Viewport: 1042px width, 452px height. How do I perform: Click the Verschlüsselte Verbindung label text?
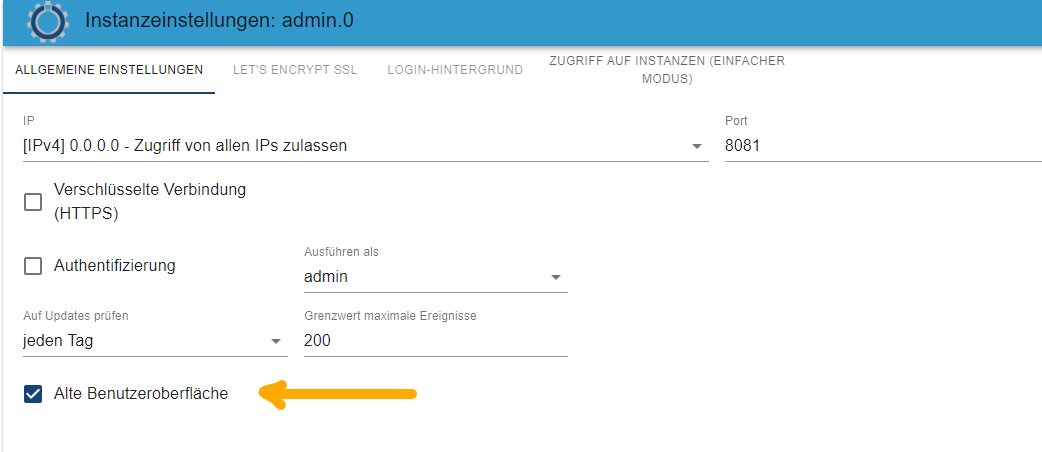pos(150,202)
